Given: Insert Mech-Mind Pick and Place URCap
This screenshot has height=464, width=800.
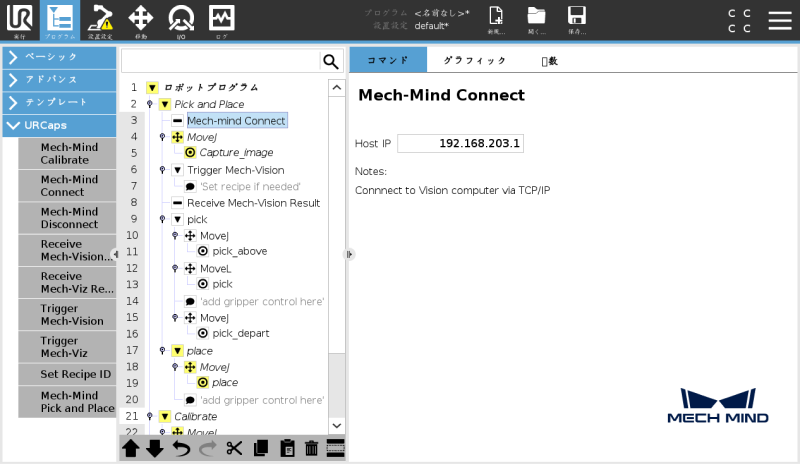Looking at the screenshot, I should [68, 402].
